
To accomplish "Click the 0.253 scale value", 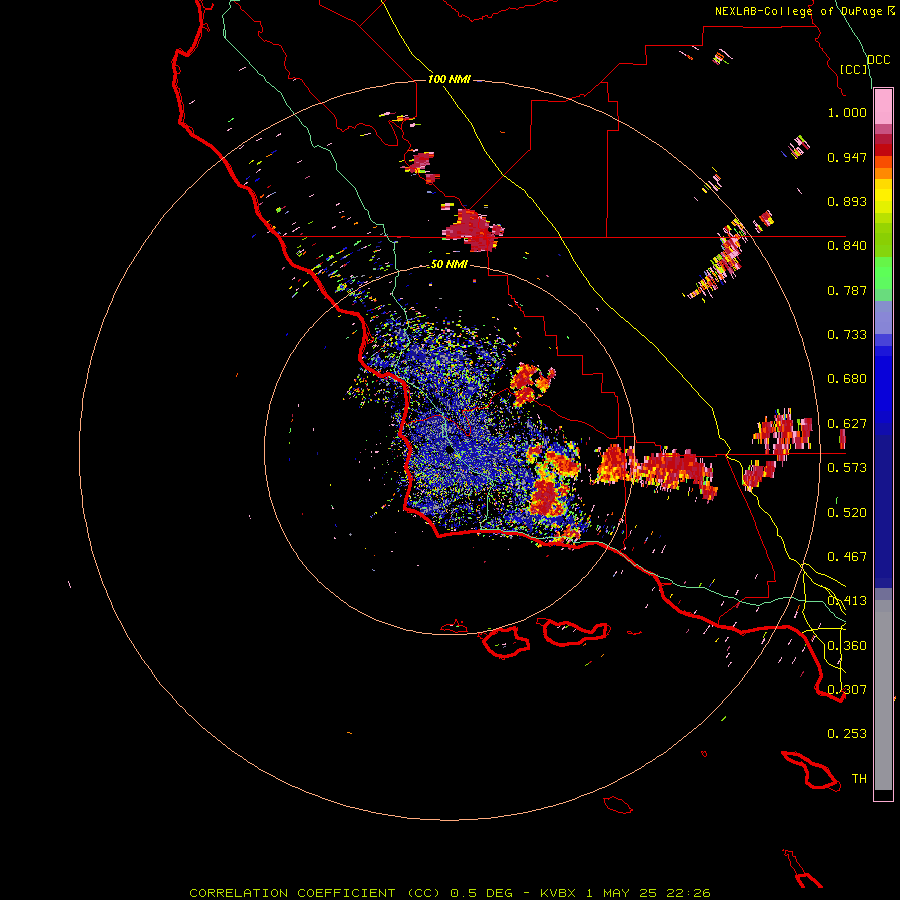I will pyautogui.click(x=847, y=734).
